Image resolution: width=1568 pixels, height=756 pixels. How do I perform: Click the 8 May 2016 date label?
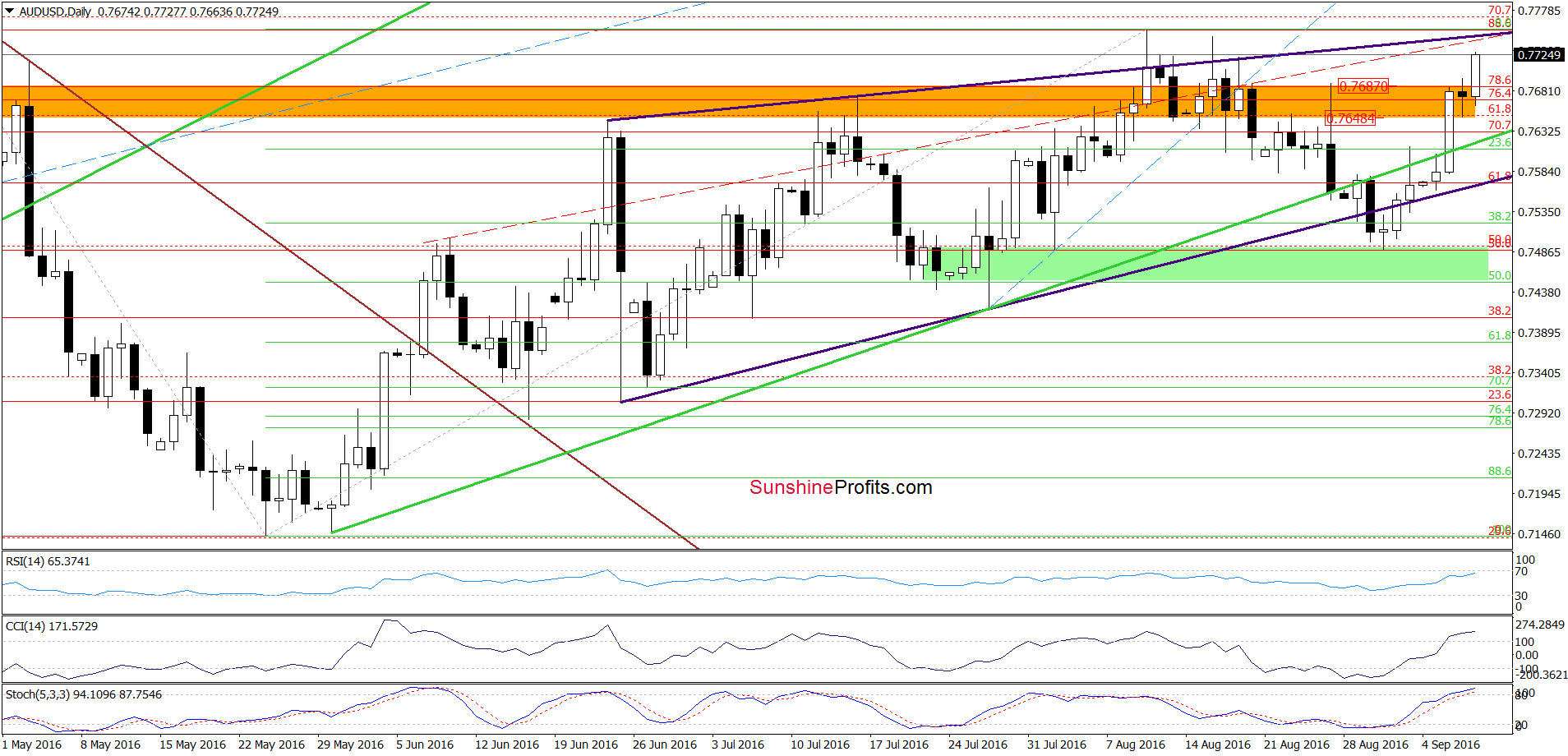[110, 744]
